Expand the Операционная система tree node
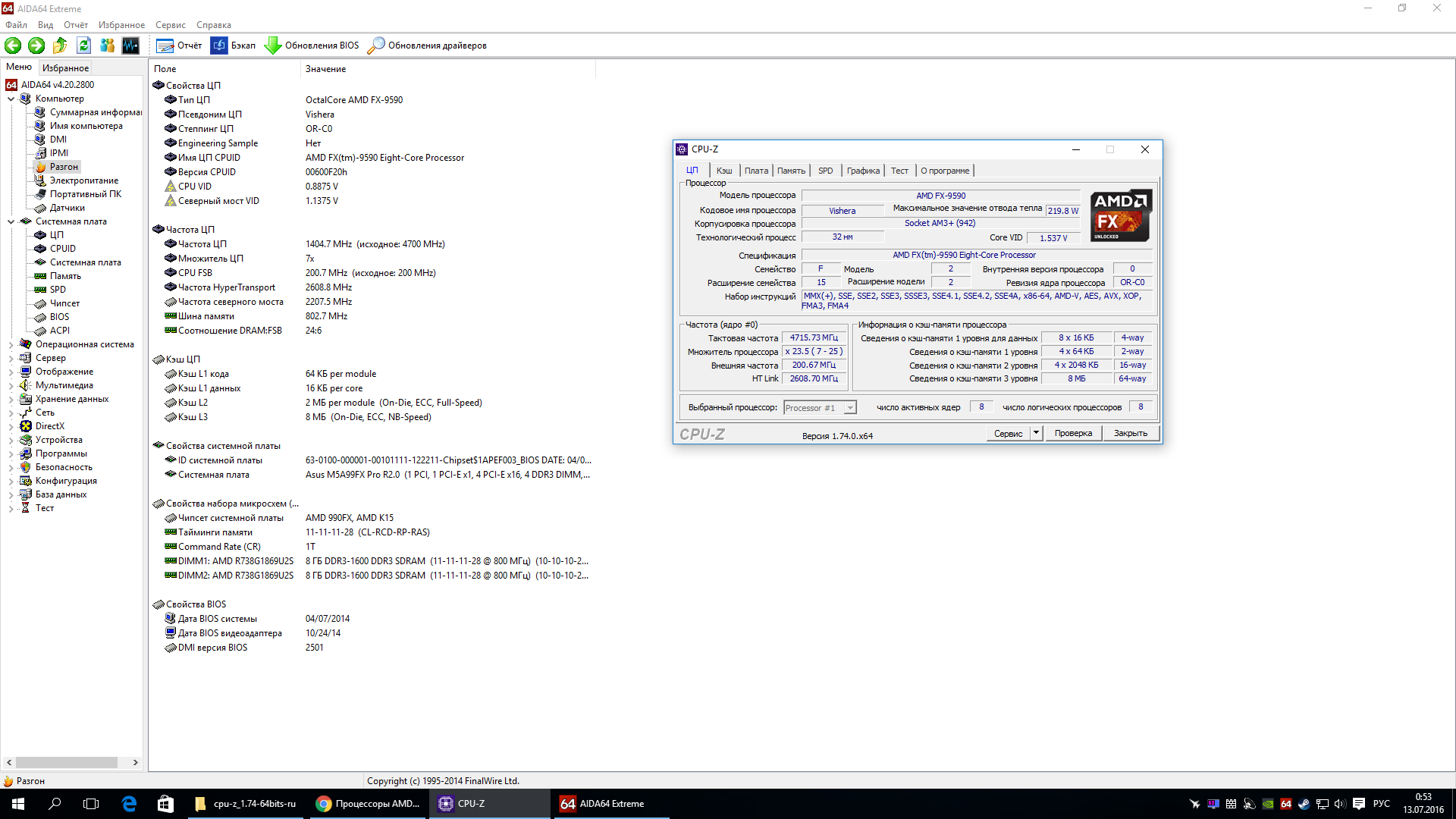The width and height of the screenshot is (1456, 819). 11,344
